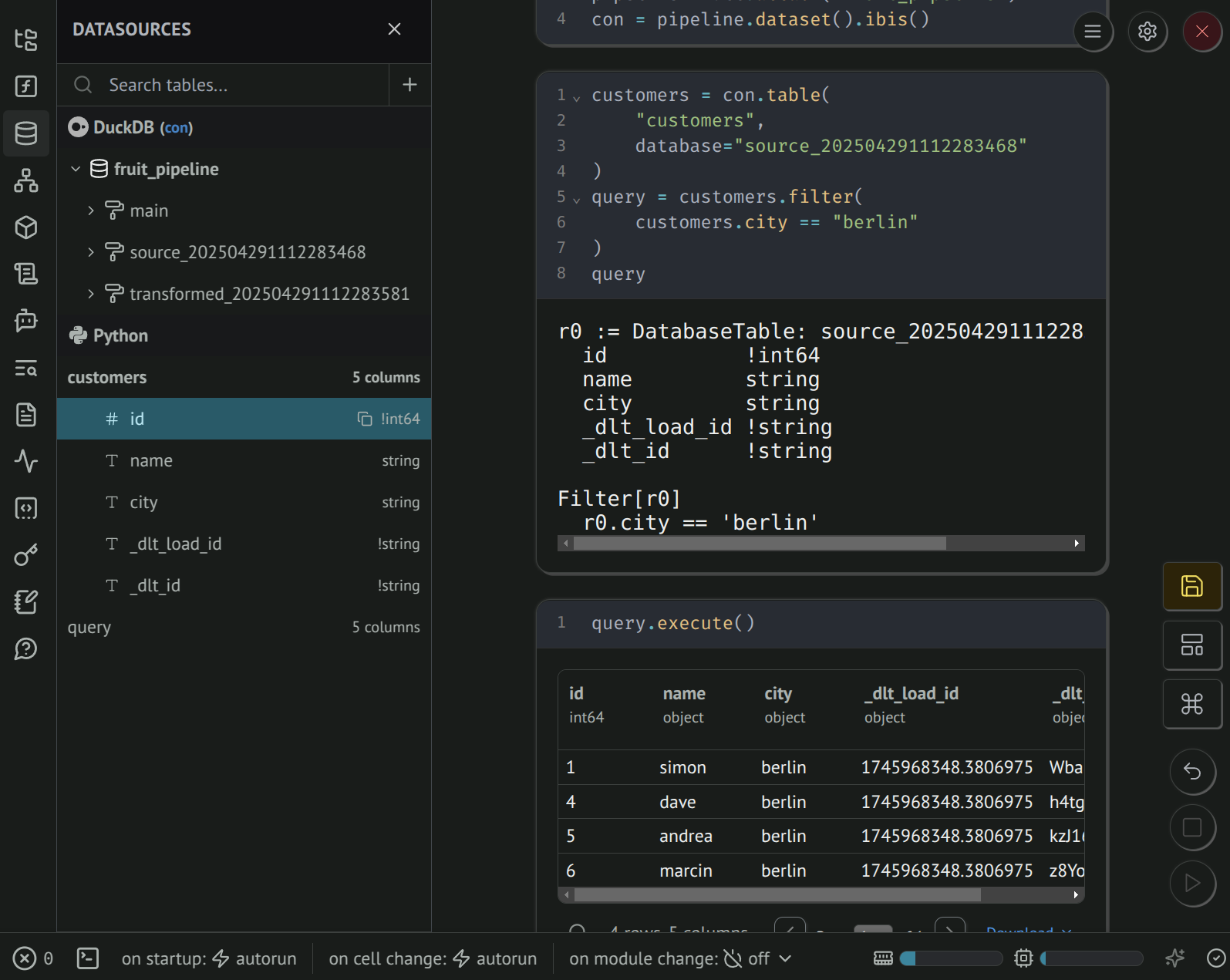Toggle the app view layout button
This screenshot has height=980, width=1230.
coord(1191,645)
